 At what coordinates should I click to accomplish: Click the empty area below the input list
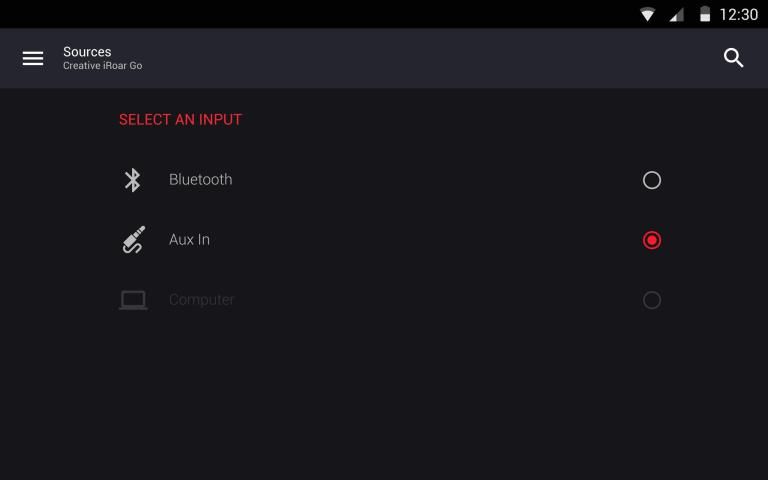coord(384,400)
